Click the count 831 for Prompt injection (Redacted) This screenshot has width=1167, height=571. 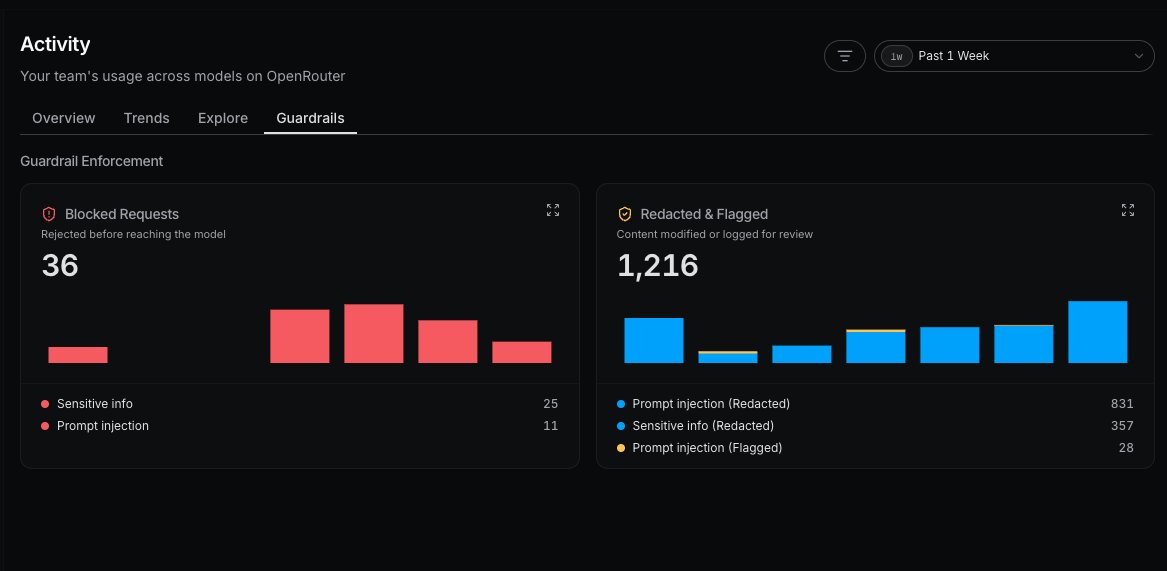pyautogui.click(x=1122, y=404)
